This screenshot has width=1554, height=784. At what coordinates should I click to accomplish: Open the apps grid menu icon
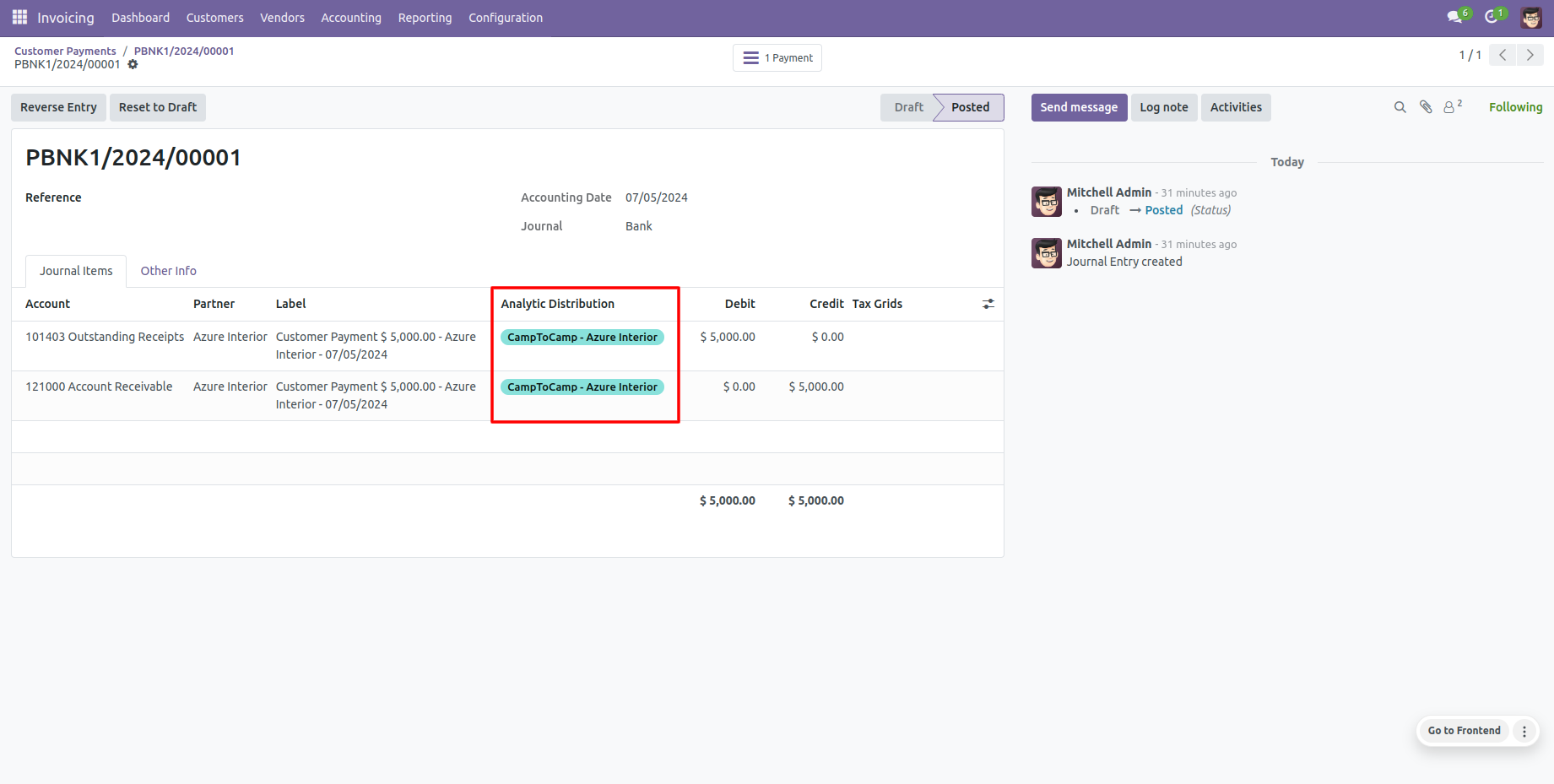tap(19, 17)
